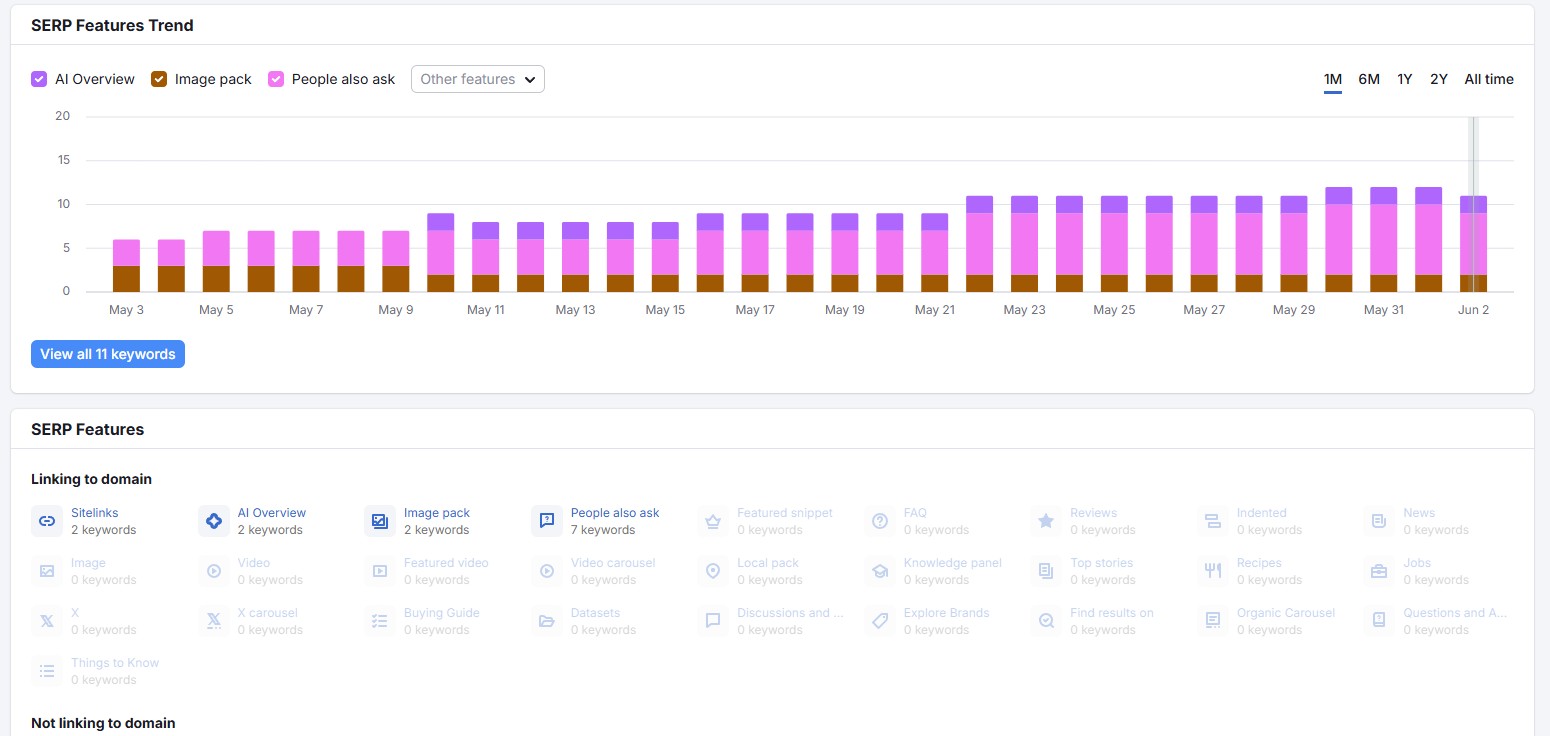The height and width of the screenshot is (736, 1550).
Task: Disable the People also ask checkbox
Action: pos(276,79)
